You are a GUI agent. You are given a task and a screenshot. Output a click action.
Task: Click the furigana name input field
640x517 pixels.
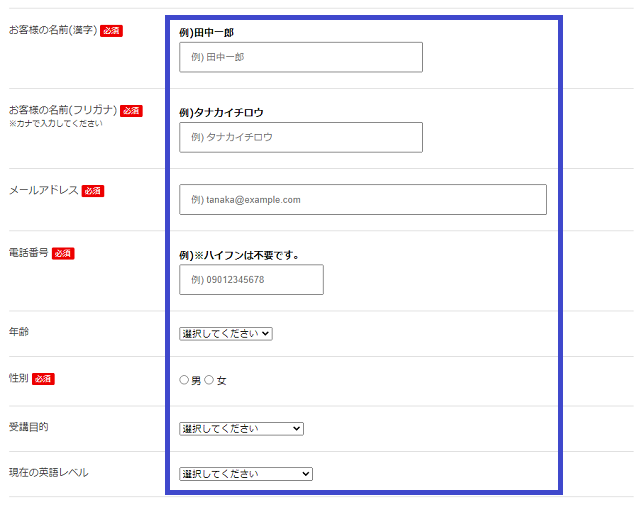tap(300, 137)
